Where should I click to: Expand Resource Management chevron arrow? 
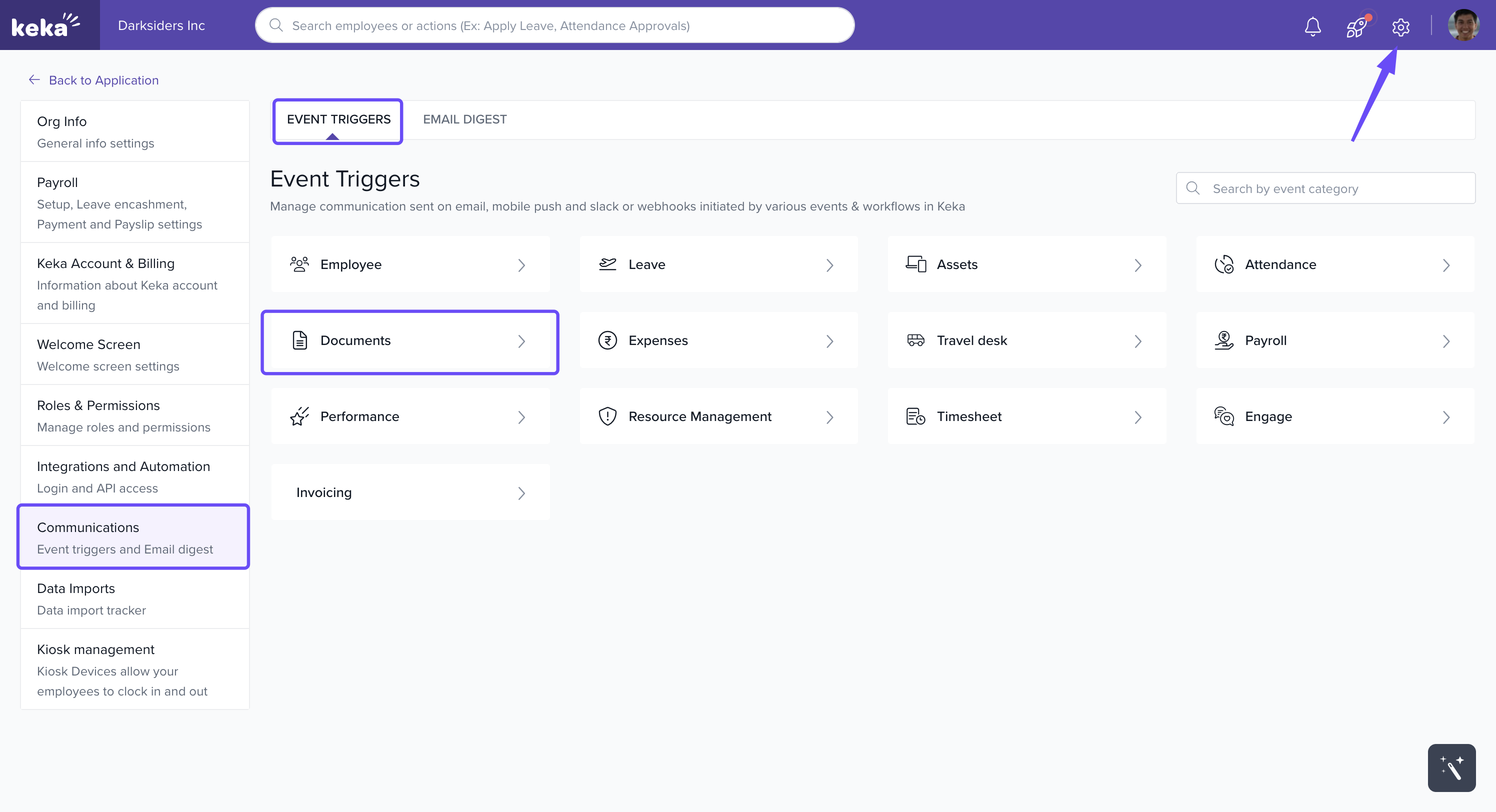coord(829,417)
